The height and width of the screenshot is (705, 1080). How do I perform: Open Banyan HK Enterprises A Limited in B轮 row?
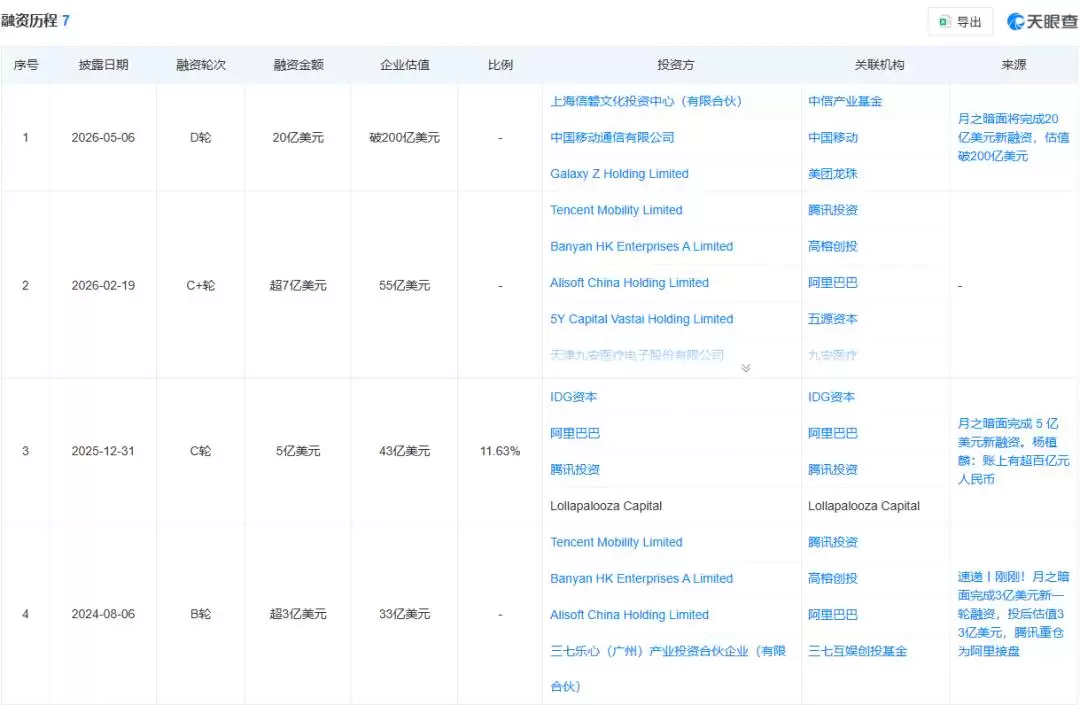(641, 579)
